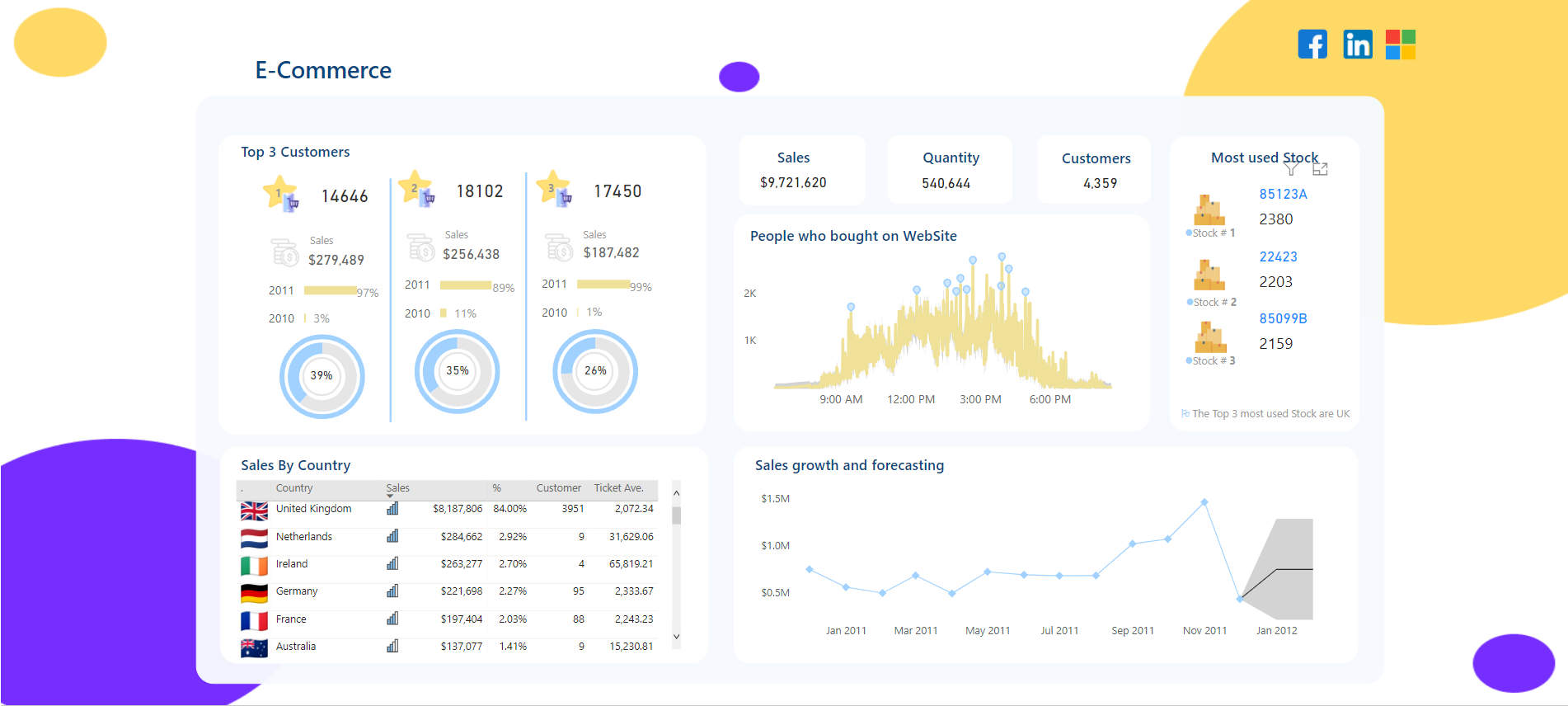Viewport: 1568px width, 706px height.
Task: Click the Australia flag icon
Action: click(x=254, y=648)
